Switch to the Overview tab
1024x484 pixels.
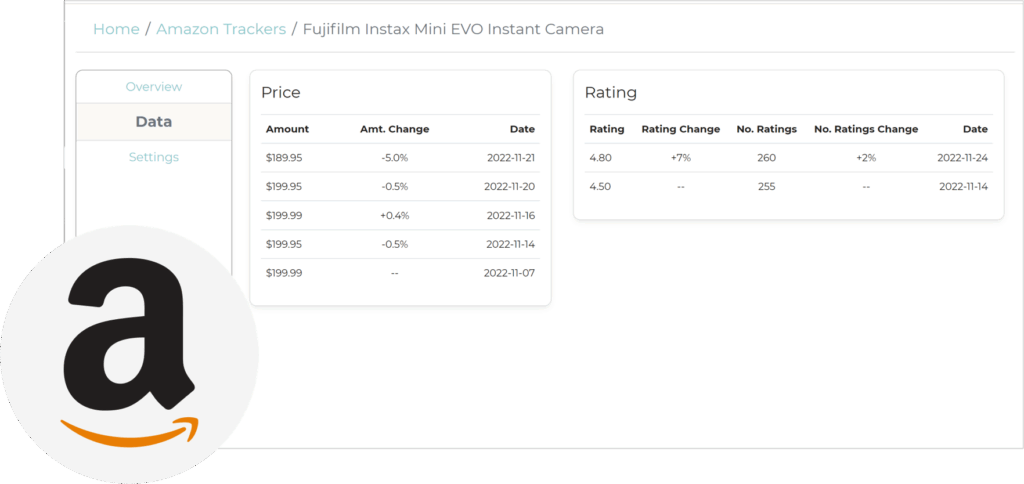tap(154, 87)
